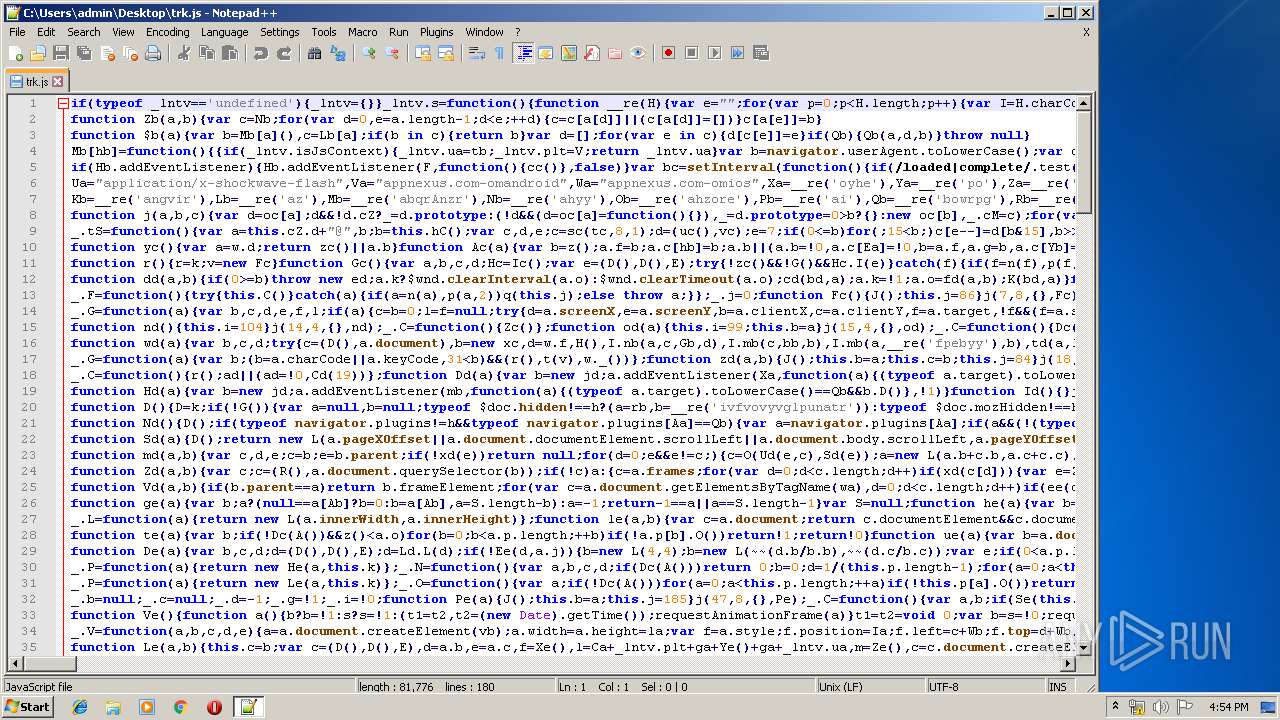Open a file via the toolbar folder icon
The width and height of the screenshot is (1280, 720).
coord(38,53)
